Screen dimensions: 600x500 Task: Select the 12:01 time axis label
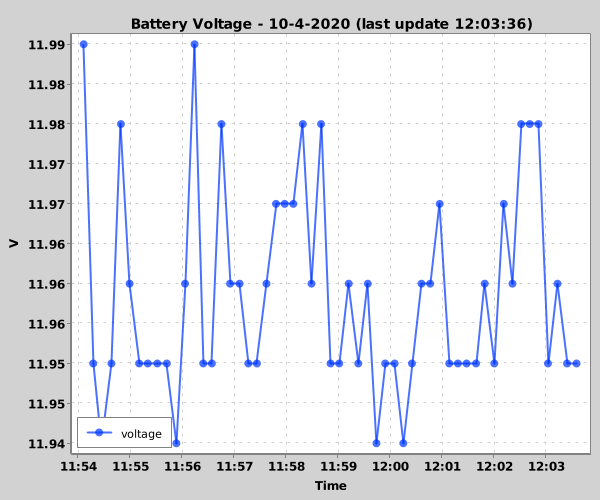(441, 466)
